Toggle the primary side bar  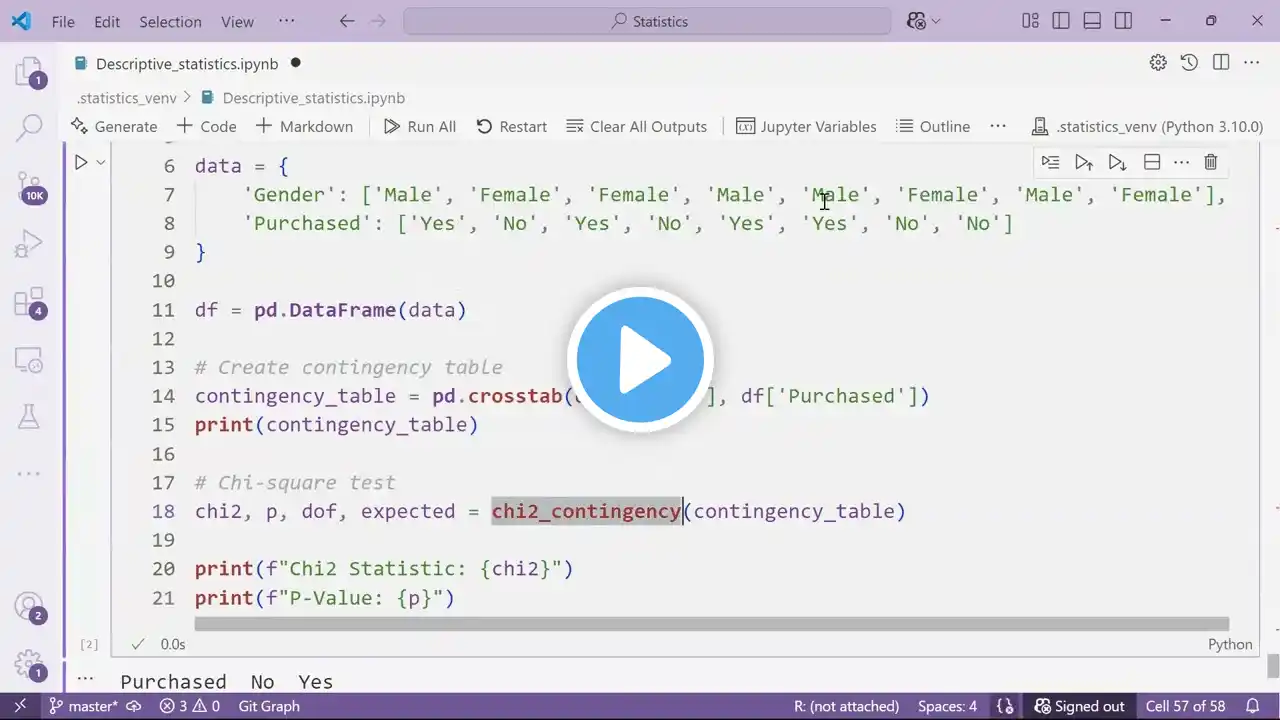pos(1061,21)
